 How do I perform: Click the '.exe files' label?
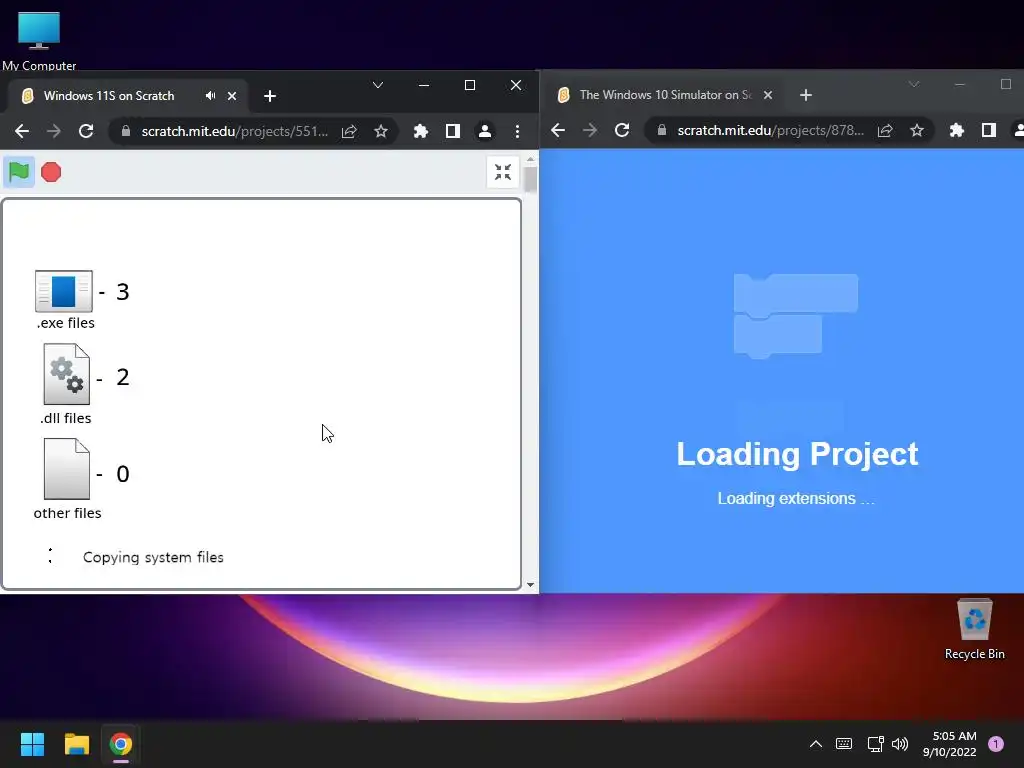tap(65, 323)
